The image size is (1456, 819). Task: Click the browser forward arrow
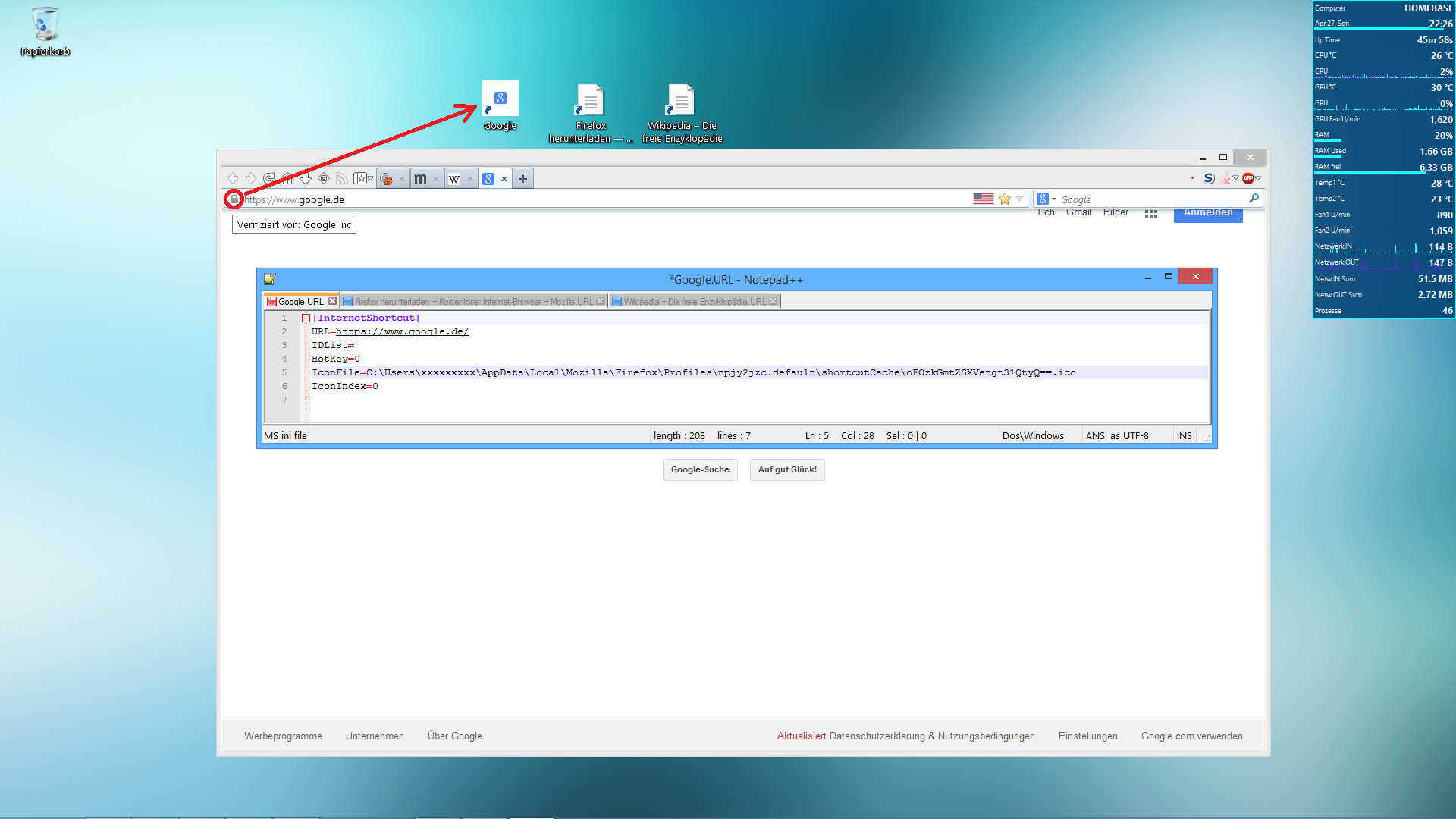point(251,178)
